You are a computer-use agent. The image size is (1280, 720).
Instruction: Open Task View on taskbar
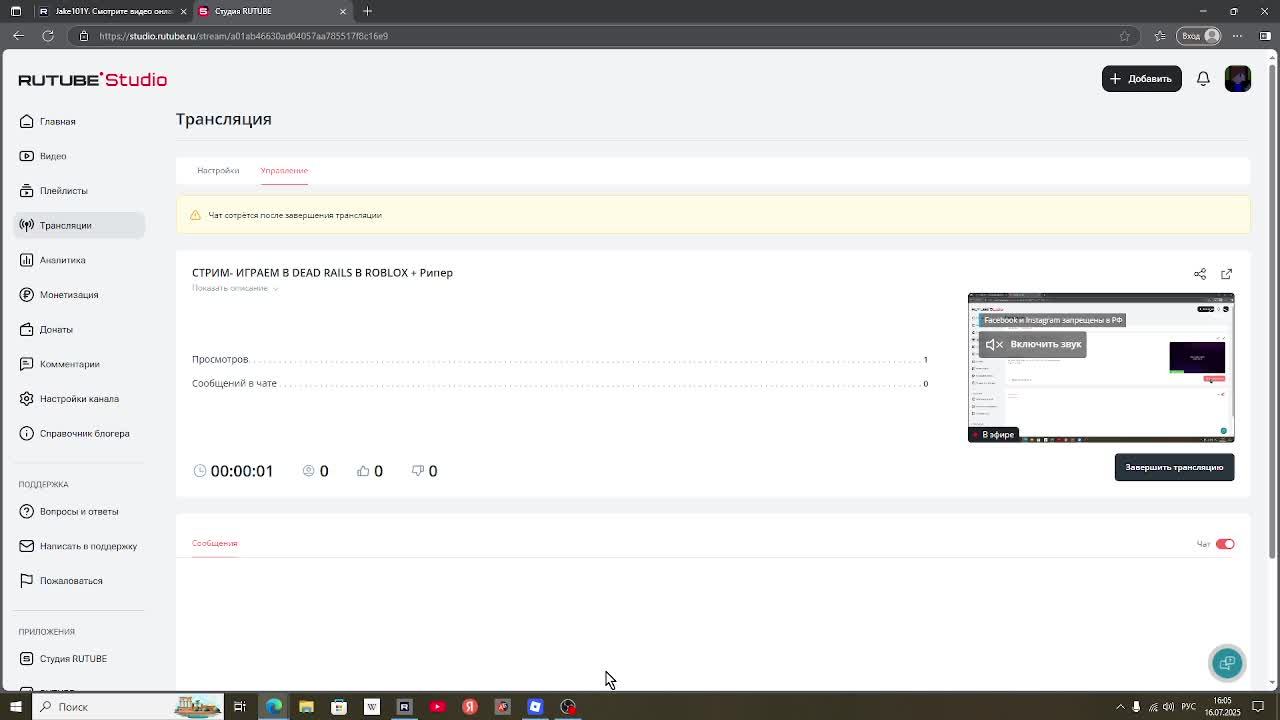(240, 707)
